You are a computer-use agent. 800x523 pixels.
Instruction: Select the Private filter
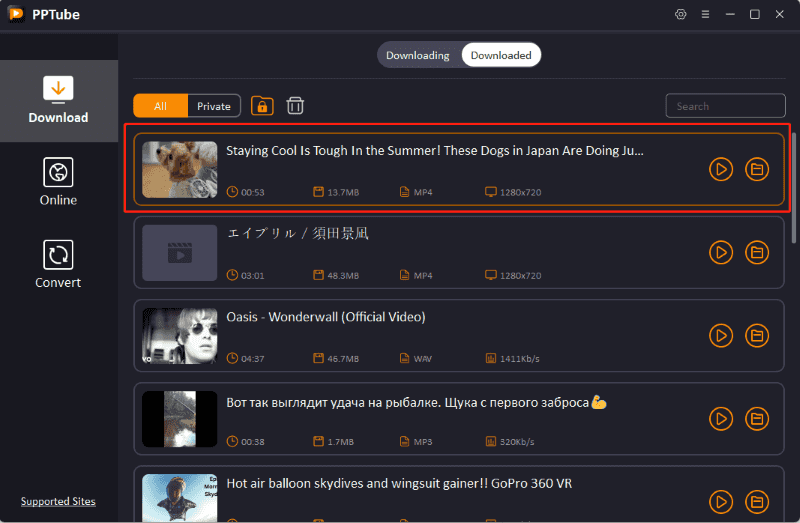pyautogui.click(x=214, y=106)
